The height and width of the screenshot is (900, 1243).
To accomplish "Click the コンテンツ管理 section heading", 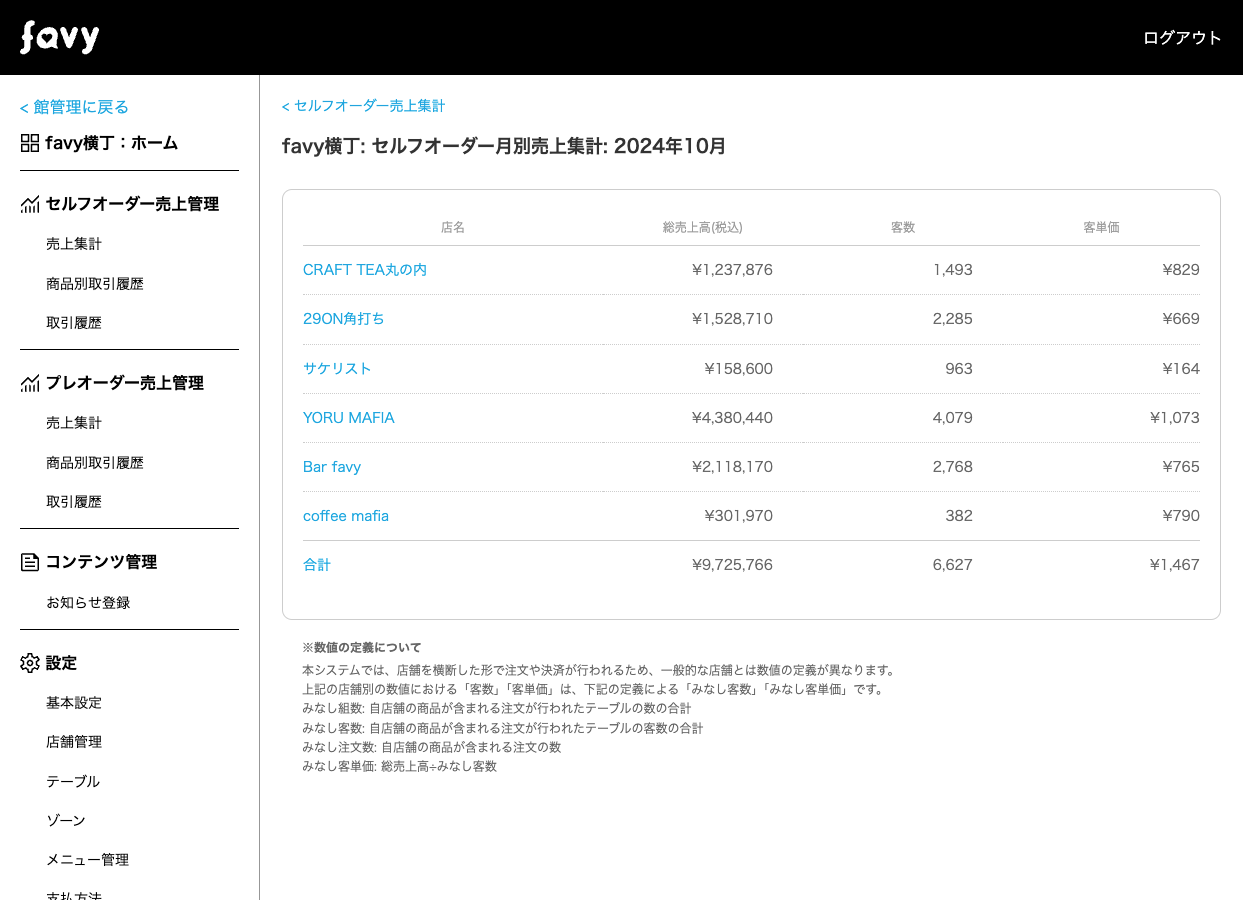I will click(x=101, y=562).
